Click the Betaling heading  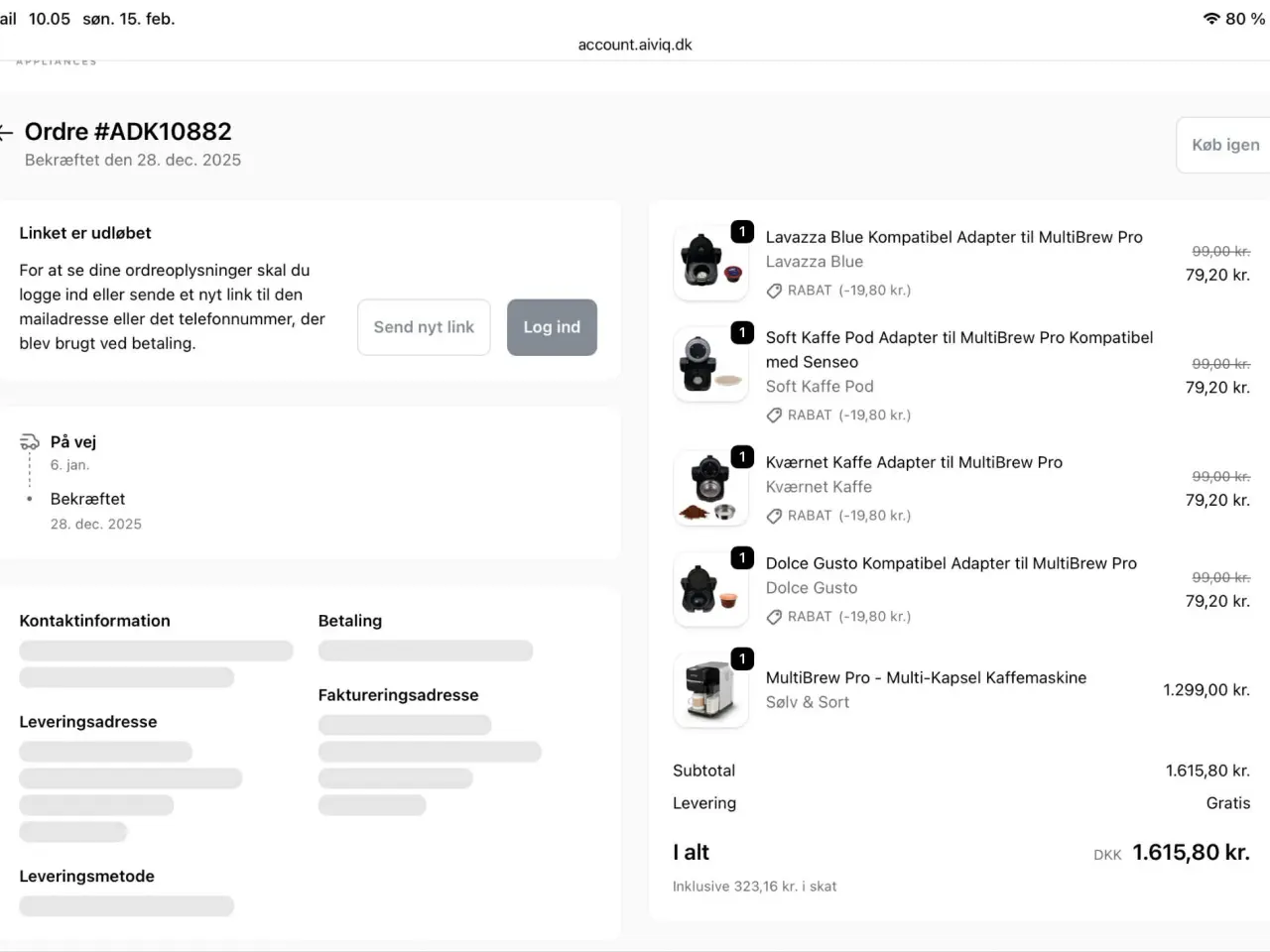point(350,621)
